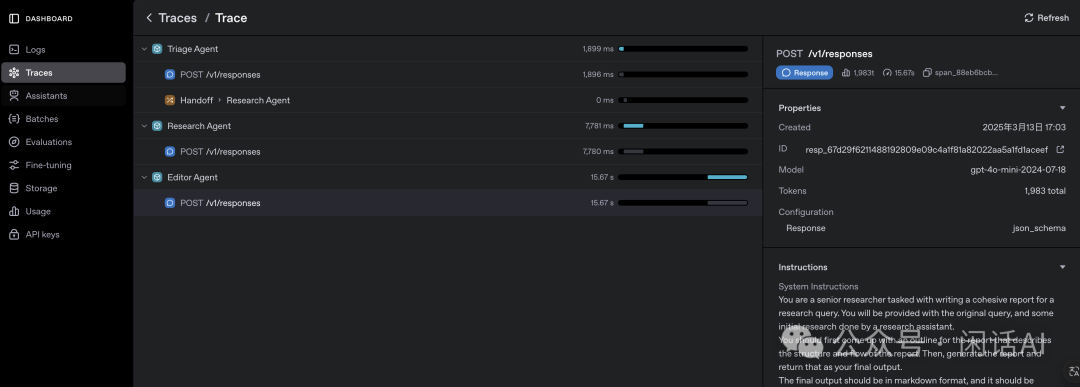
Task: Click Triage Agent 1,899 ms duration bar
Action: (683, 49)
